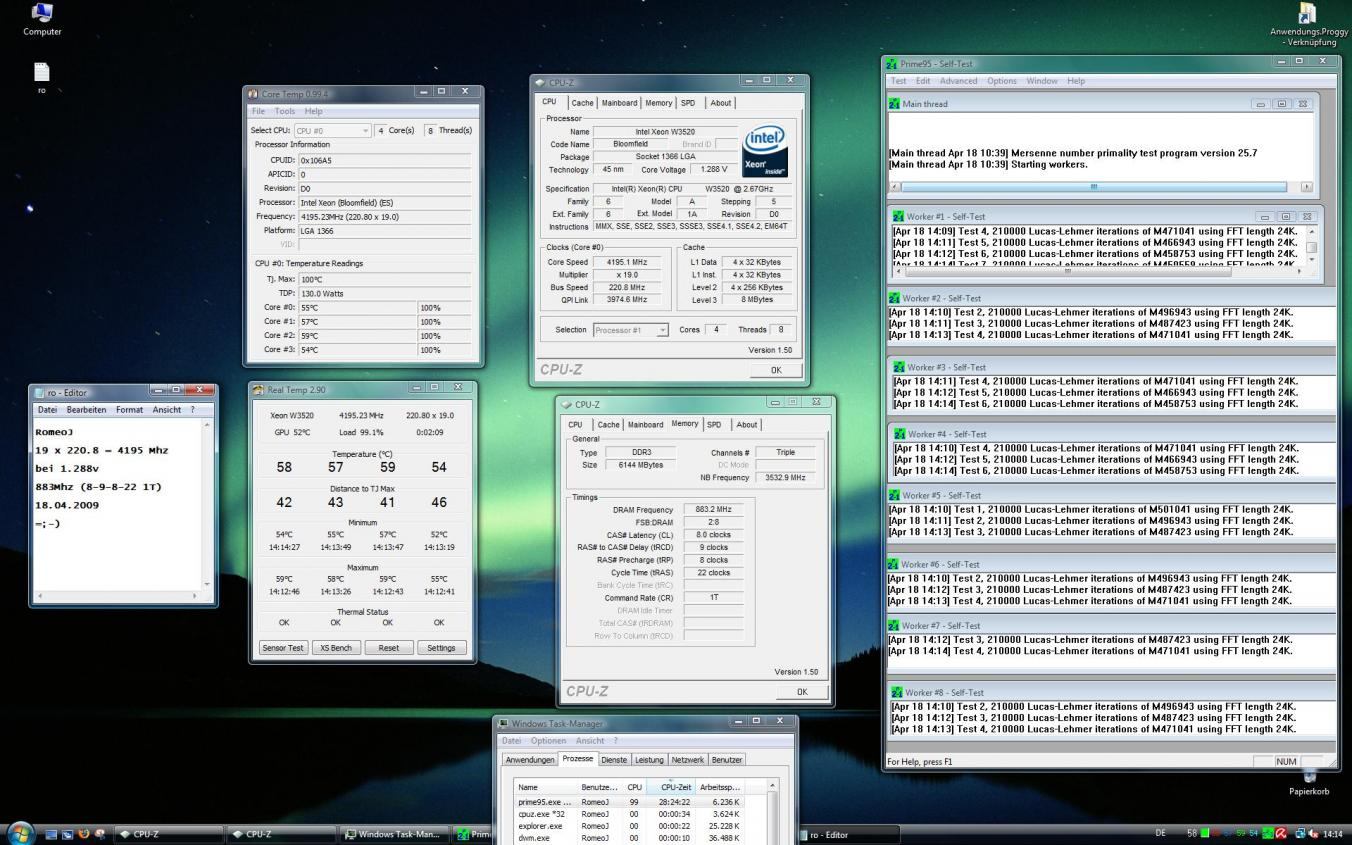Click OK in the top CPU-Z window

(x=776, y=370)
